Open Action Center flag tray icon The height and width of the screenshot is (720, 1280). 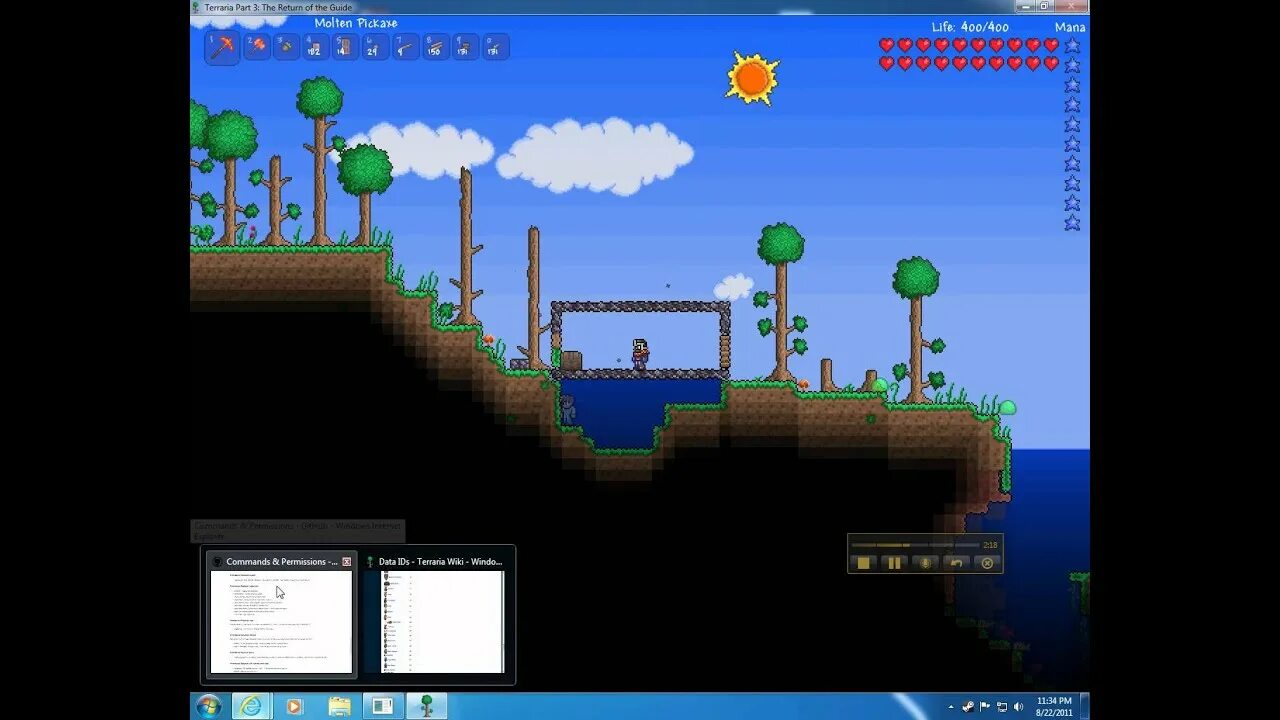click(985, 706)
